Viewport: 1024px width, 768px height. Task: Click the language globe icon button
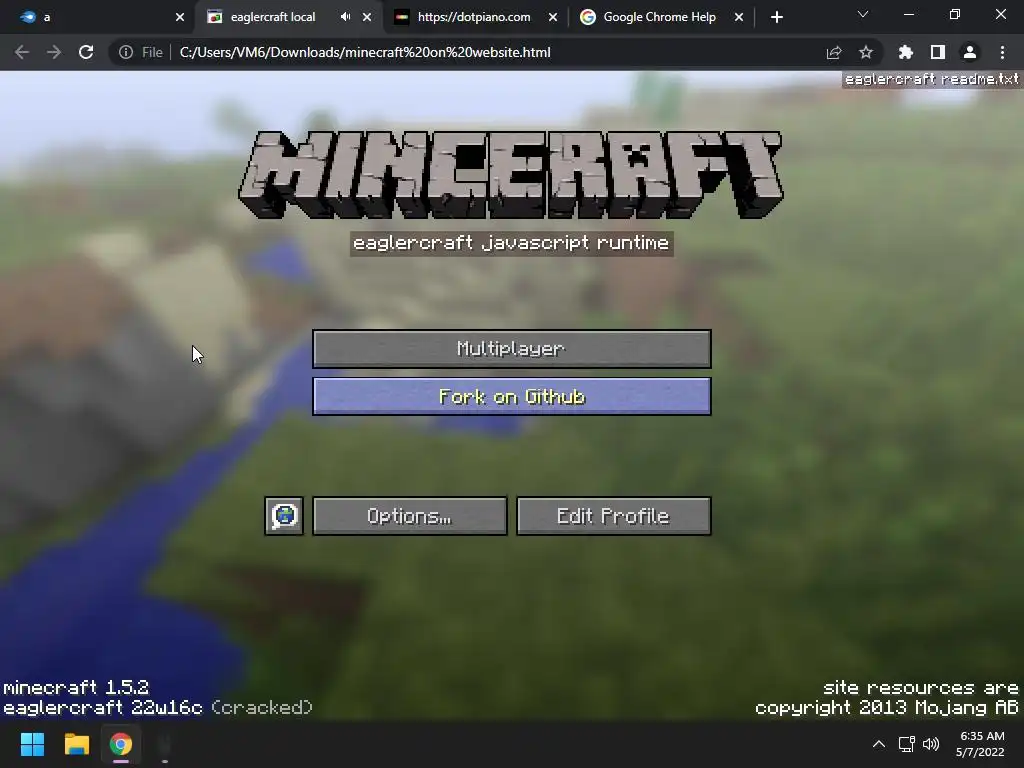tap(284, 516)
